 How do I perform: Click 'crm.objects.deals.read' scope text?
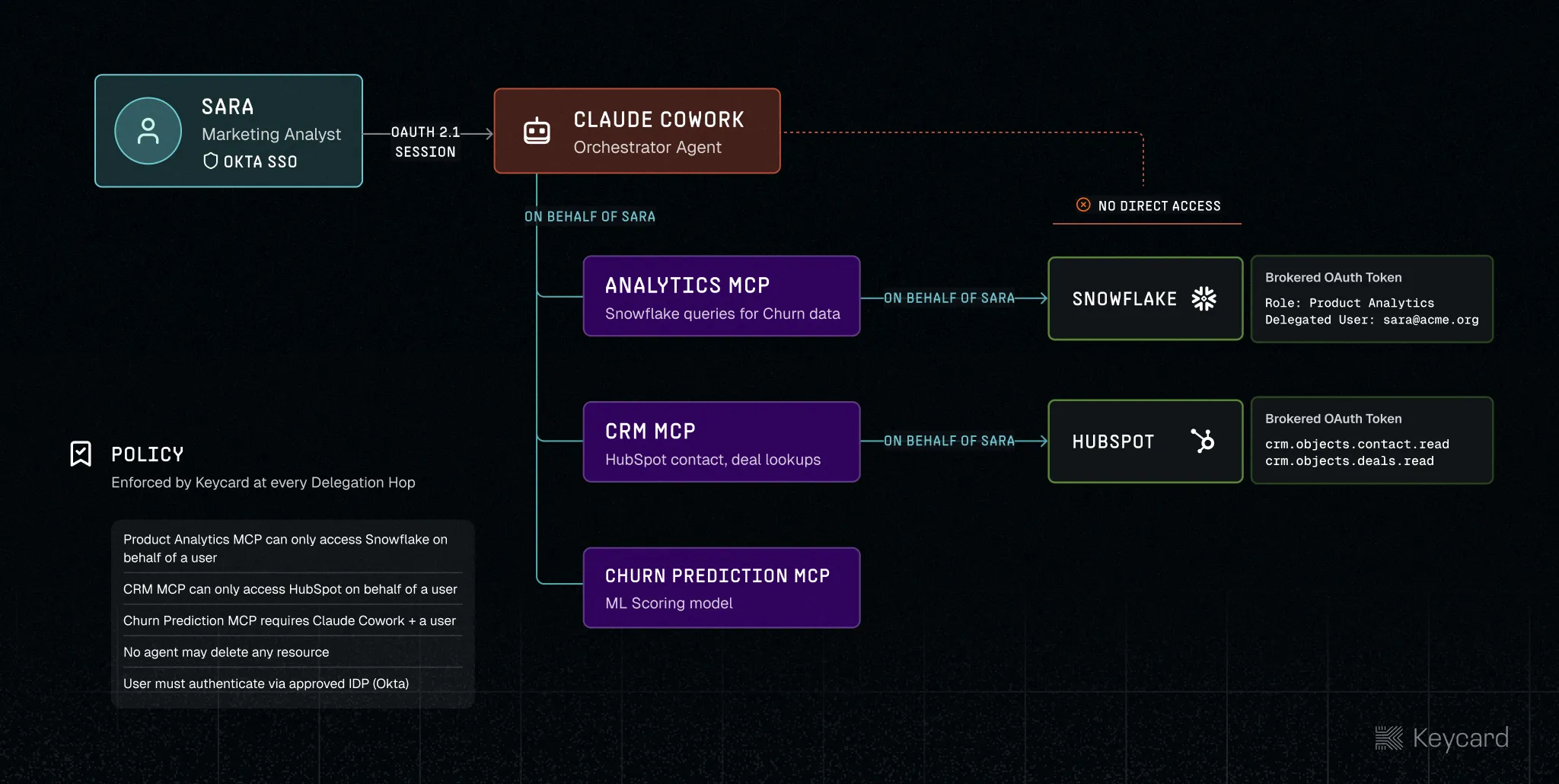point(1349,461)
